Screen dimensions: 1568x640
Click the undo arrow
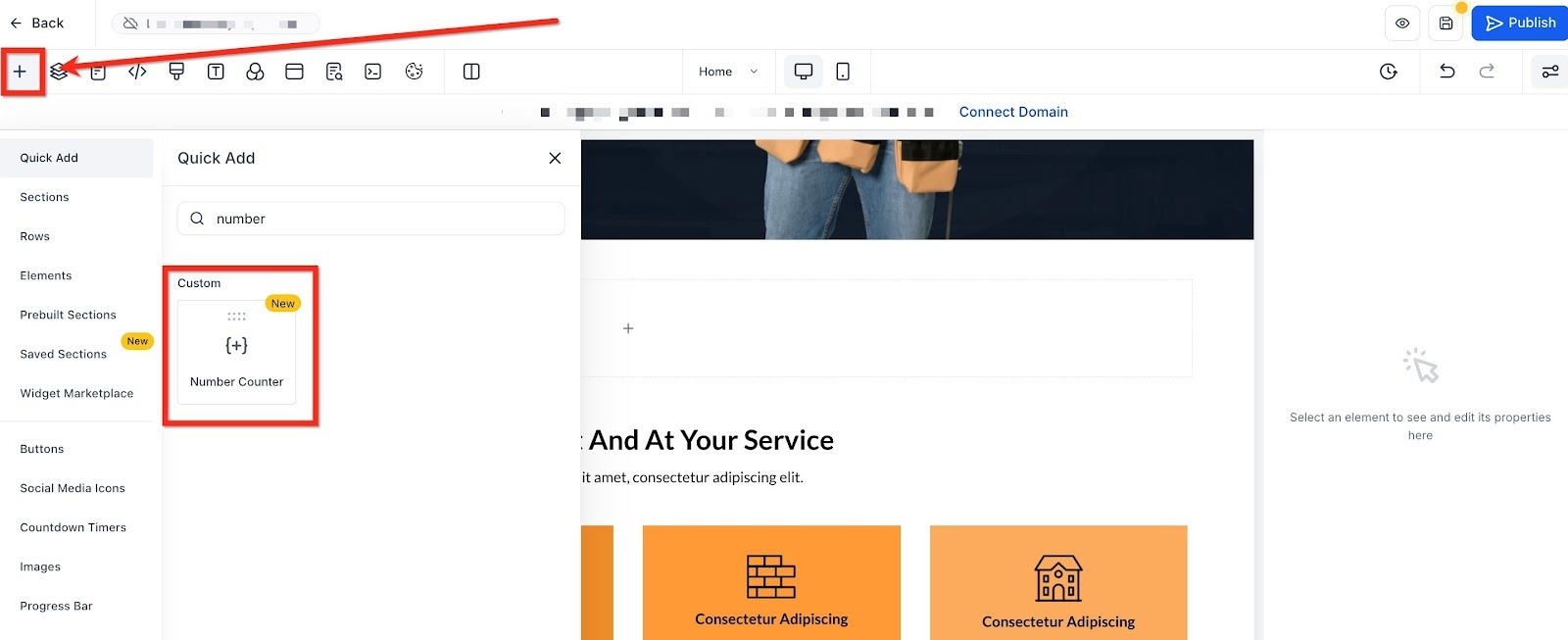1447,71
